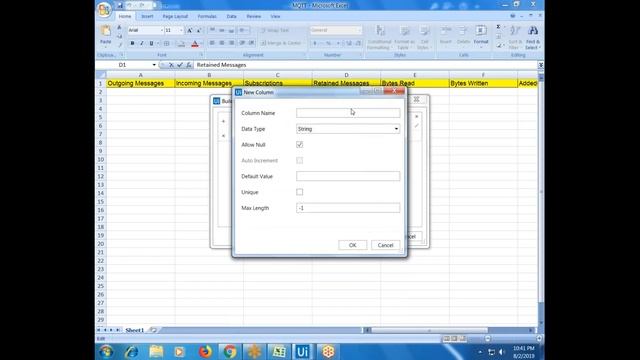Click the Merge & Center button
640x360 pixels.
point(282,43)
